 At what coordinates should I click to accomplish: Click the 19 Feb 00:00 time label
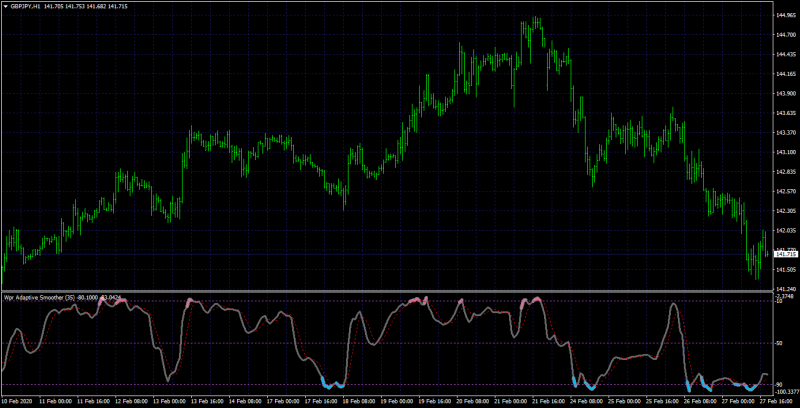tap(397, 402)
